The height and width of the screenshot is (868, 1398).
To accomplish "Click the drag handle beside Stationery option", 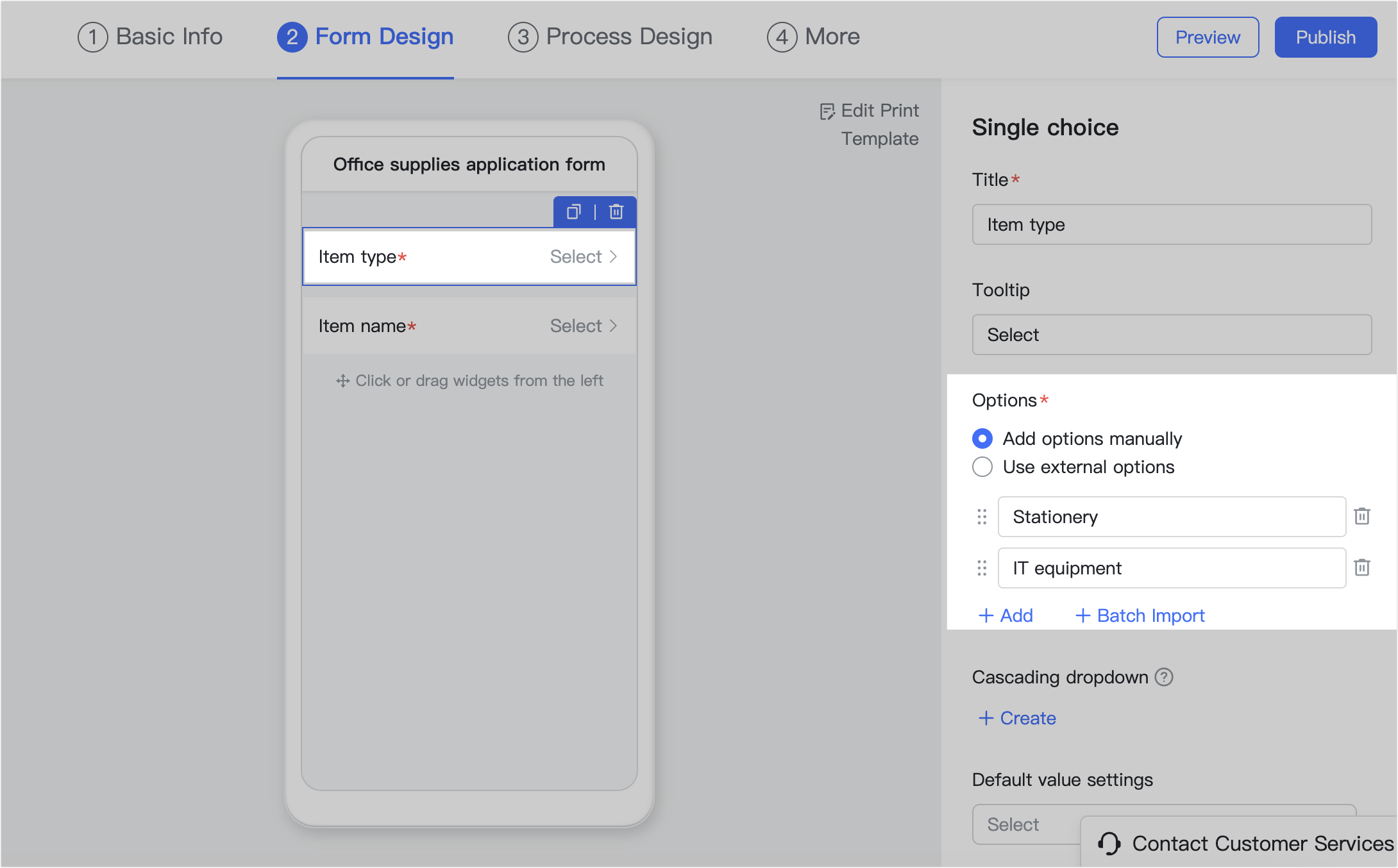I will click(981, 517).
